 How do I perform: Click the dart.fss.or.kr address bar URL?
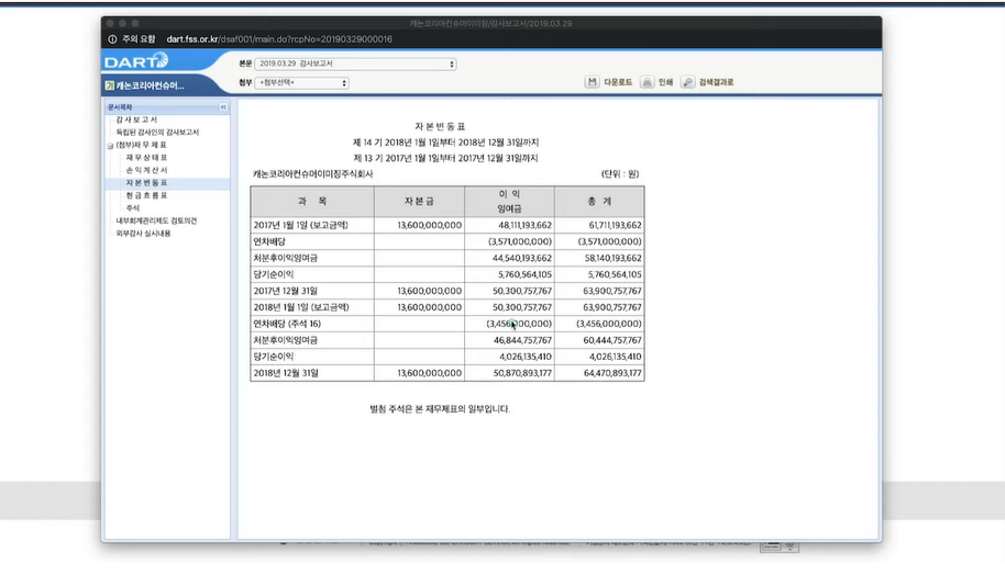coord(279,39)
